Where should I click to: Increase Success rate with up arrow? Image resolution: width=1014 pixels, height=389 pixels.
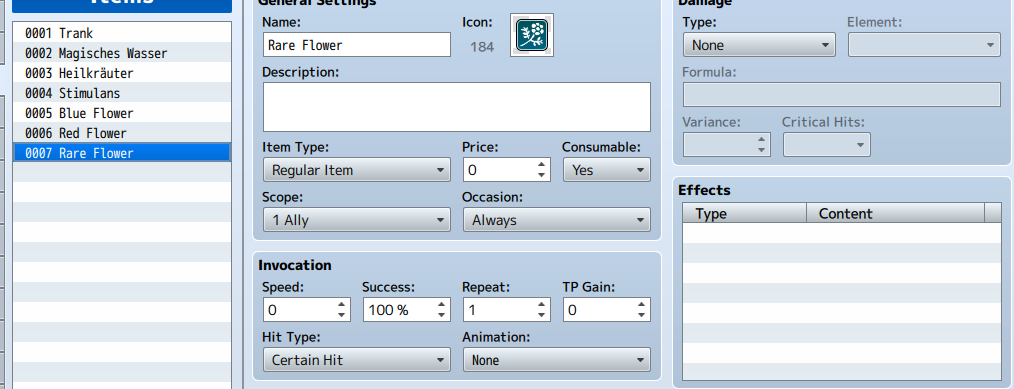[442, 304]
